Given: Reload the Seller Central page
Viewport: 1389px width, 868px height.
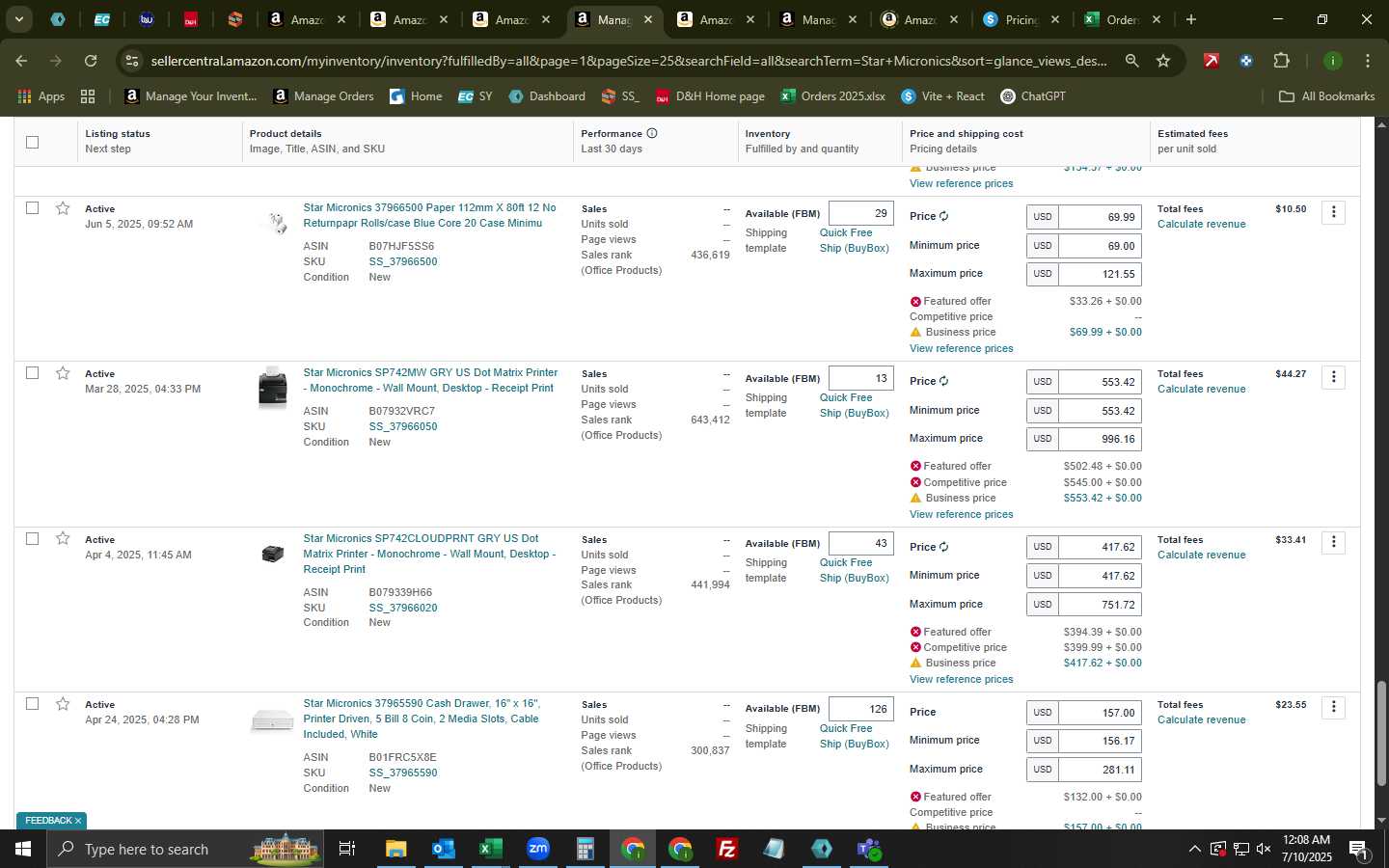Looking at the screenshot, I should [91, 61].
